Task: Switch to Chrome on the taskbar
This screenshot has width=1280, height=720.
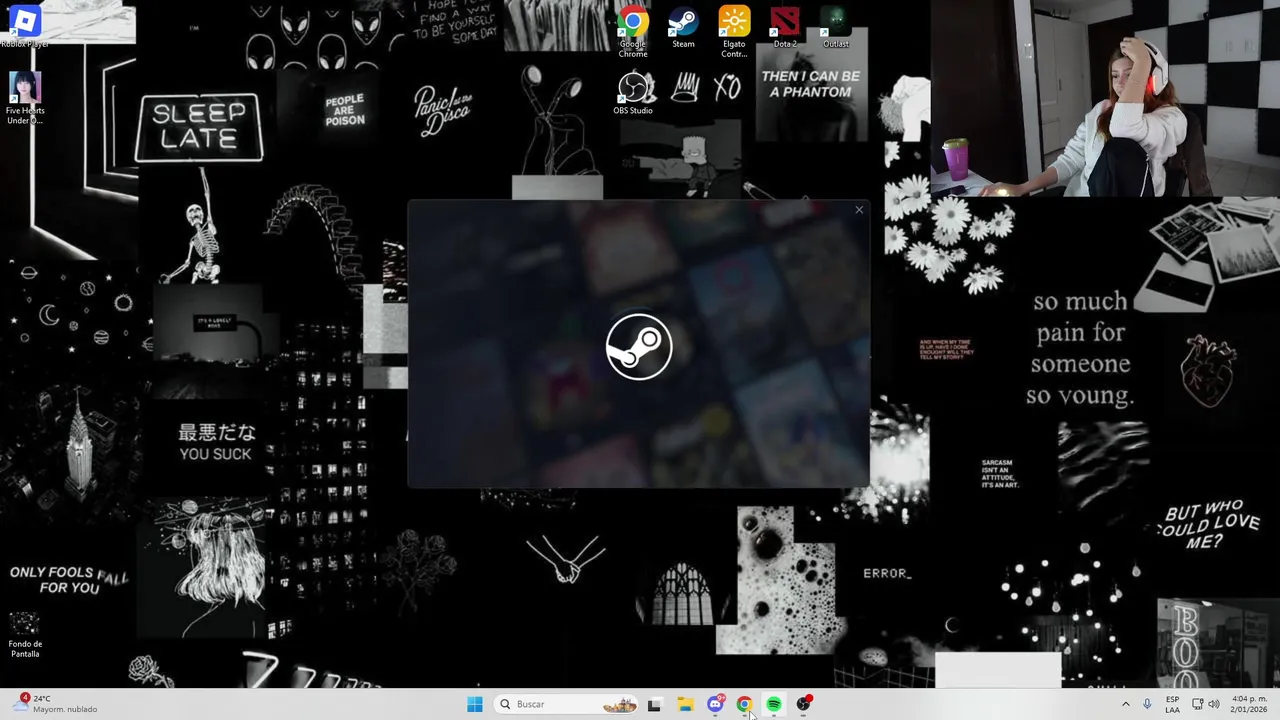Action: coord(744,704)
